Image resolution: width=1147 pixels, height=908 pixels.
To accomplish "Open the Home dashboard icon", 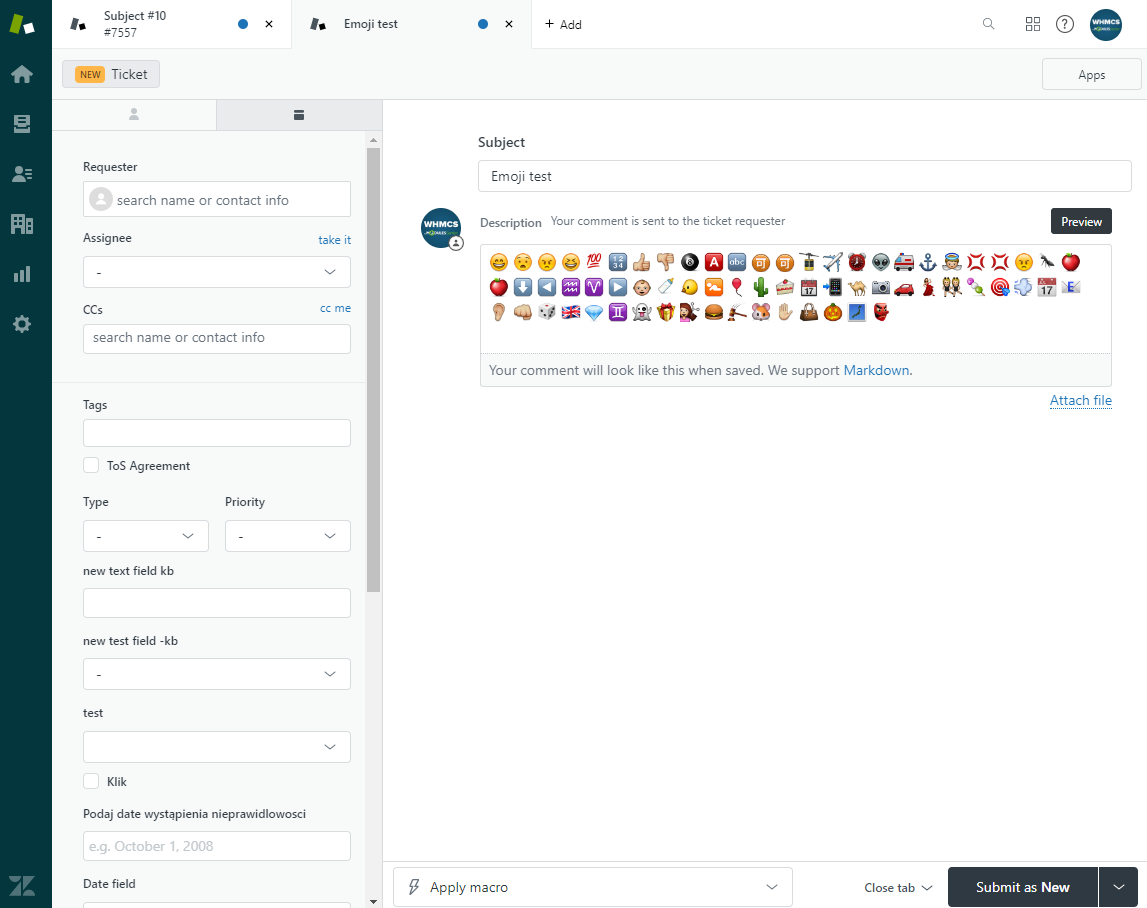I will click(x=22, y=74).
